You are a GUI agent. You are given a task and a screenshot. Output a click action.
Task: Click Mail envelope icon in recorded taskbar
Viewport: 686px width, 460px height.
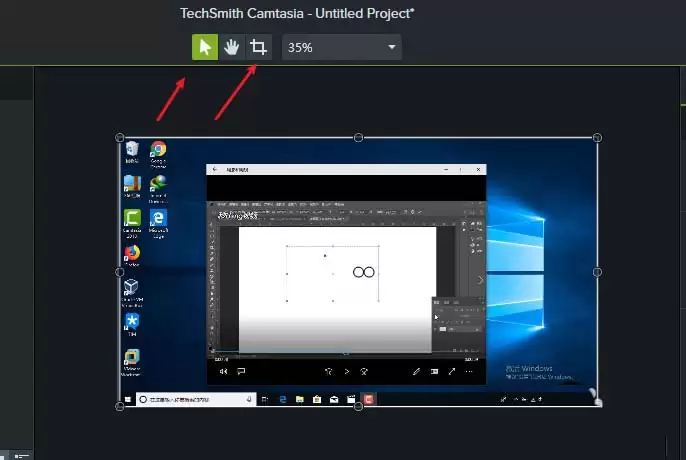[x=334, y=399]
